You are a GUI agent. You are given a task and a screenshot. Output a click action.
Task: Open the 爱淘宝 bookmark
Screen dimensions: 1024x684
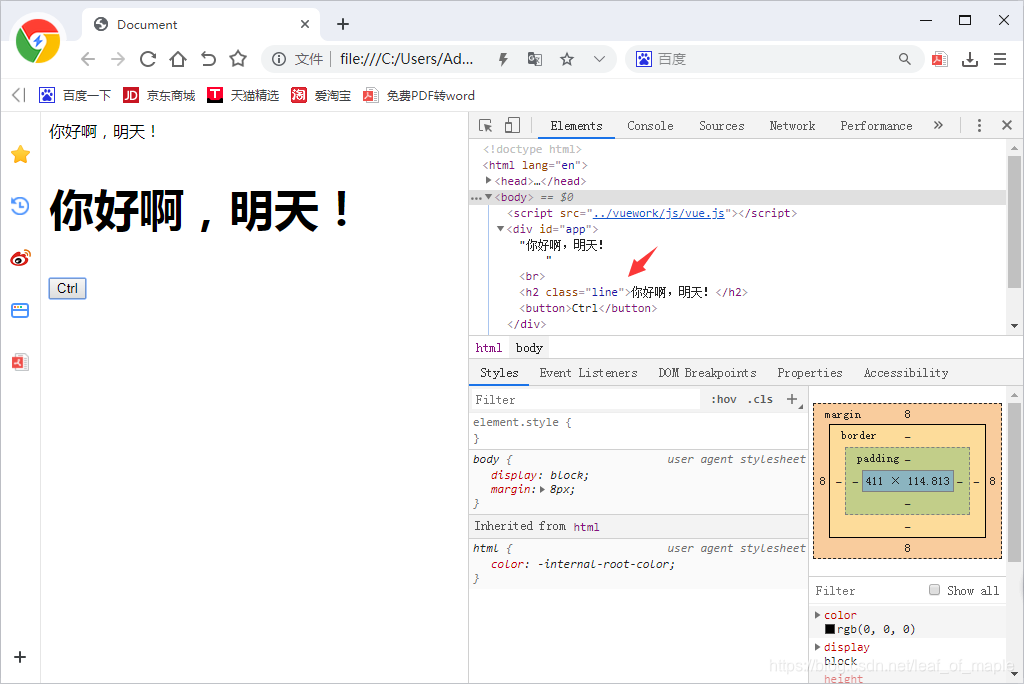pyautogui.click(x=321, y=95)
